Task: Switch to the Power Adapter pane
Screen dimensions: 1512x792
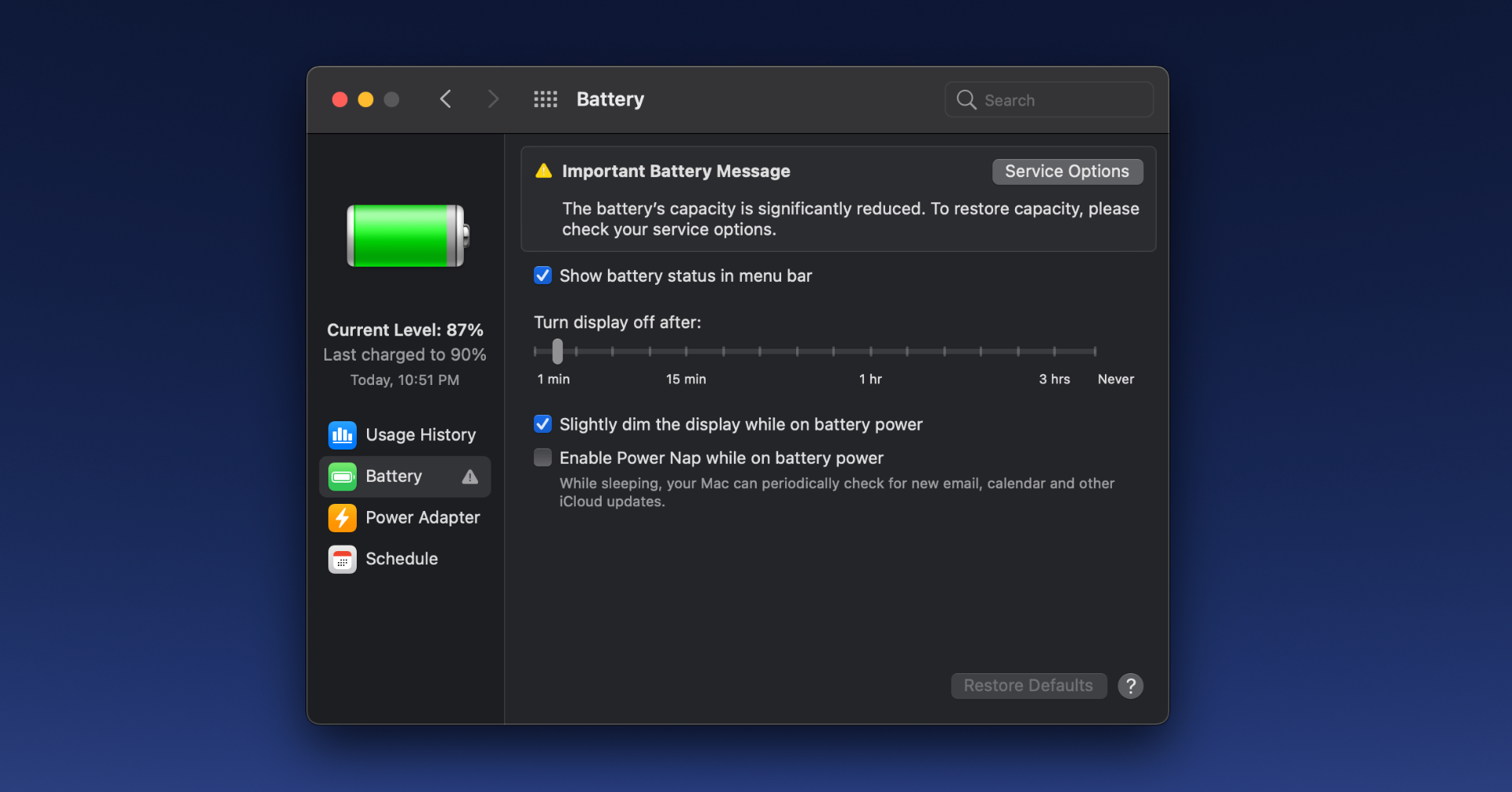Action: point(405,517)
